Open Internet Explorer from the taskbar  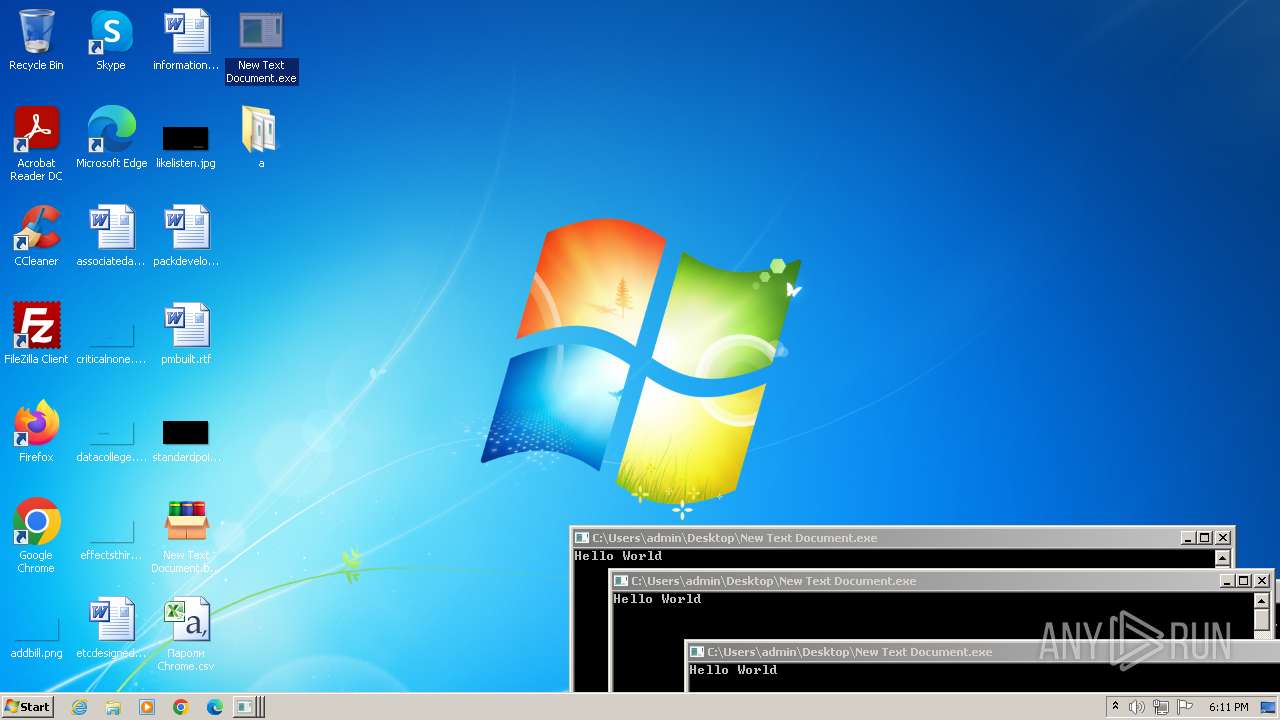click(x=79, y=707)
